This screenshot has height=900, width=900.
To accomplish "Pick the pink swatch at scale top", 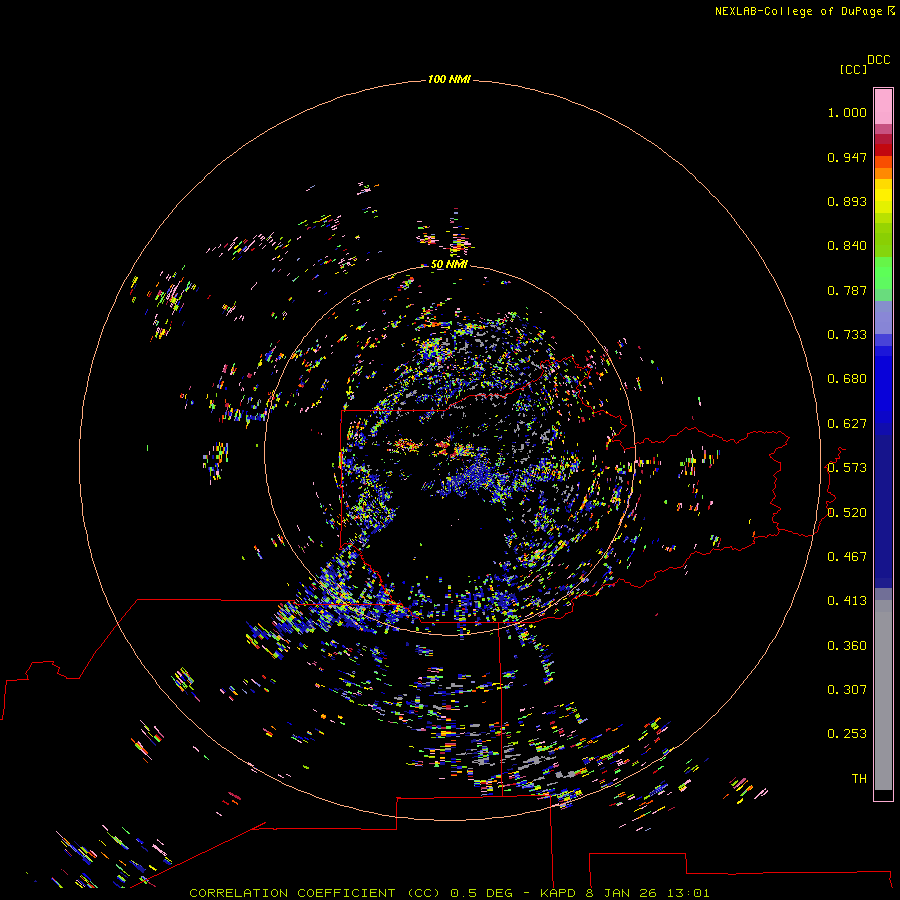I will click(883, 107).
